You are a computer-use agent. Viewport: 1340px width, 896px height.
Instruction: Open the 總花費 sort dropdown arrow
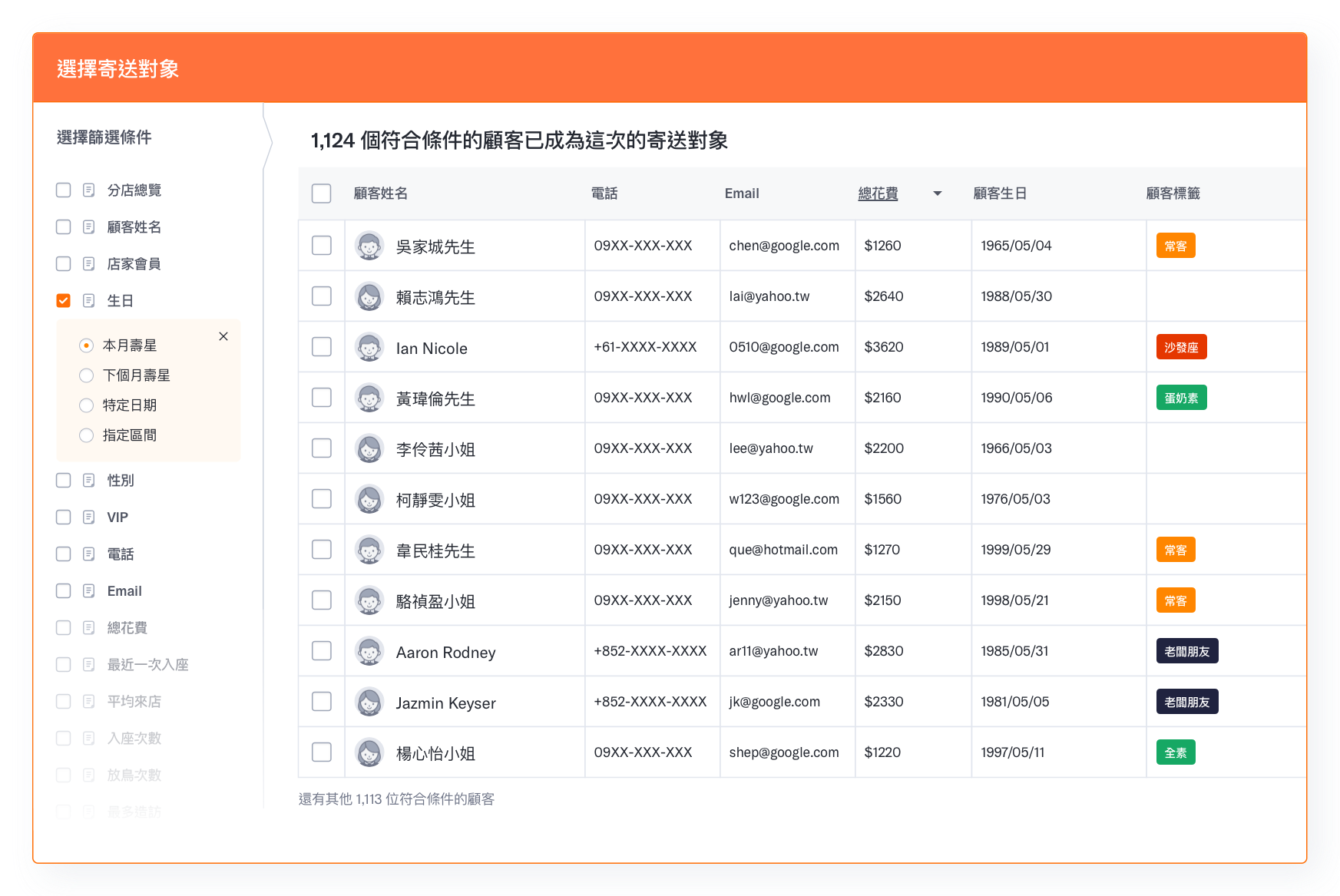coord(937,193)
